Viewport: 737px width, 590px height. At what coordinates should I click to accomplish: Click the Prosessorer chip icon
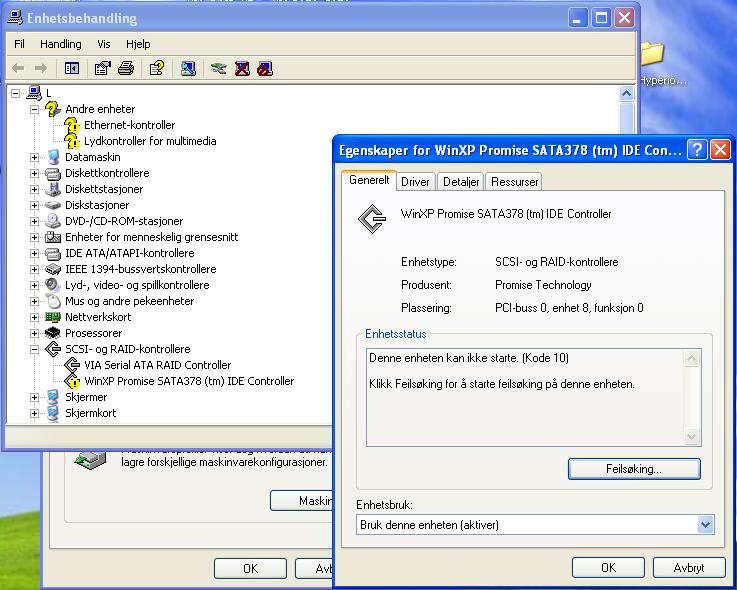point(53,333)
